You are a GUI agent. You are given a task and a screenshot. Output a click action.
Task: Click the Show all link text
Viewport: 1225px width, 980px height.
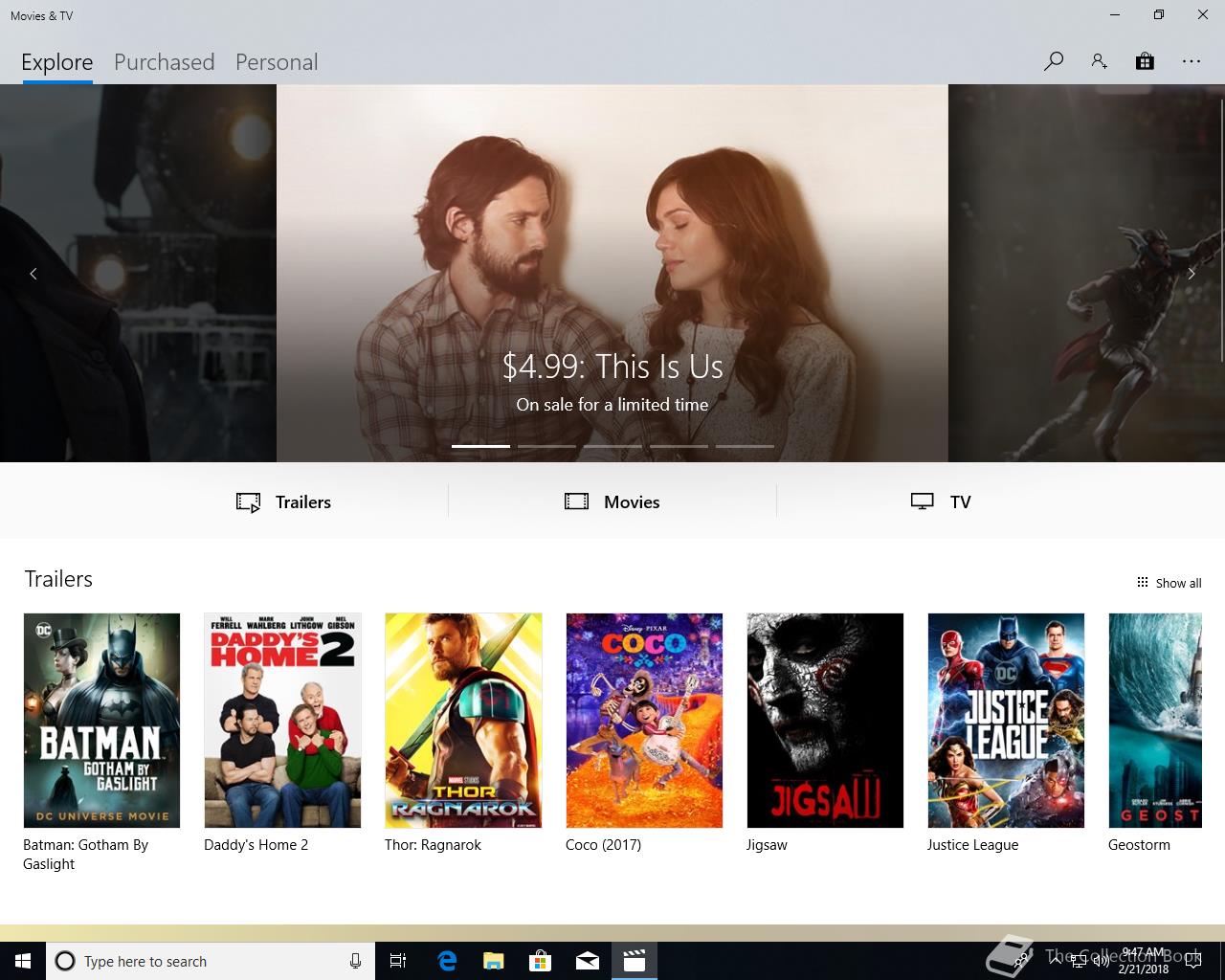[1178, 583]
